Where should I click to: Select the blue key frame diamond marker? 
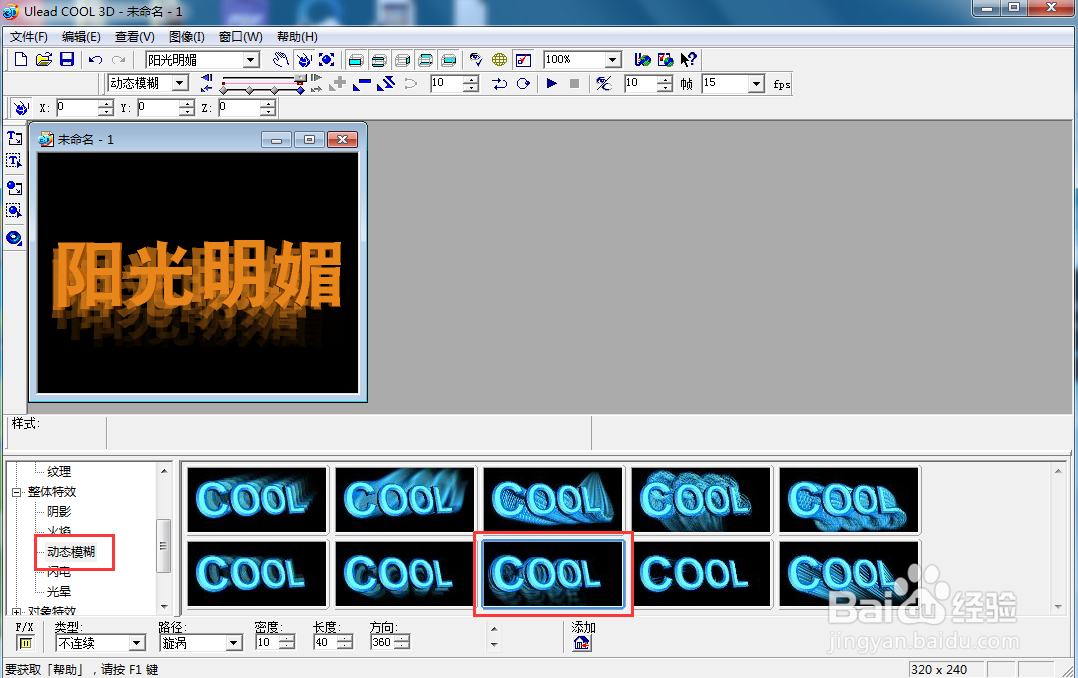tap(300, 90)
